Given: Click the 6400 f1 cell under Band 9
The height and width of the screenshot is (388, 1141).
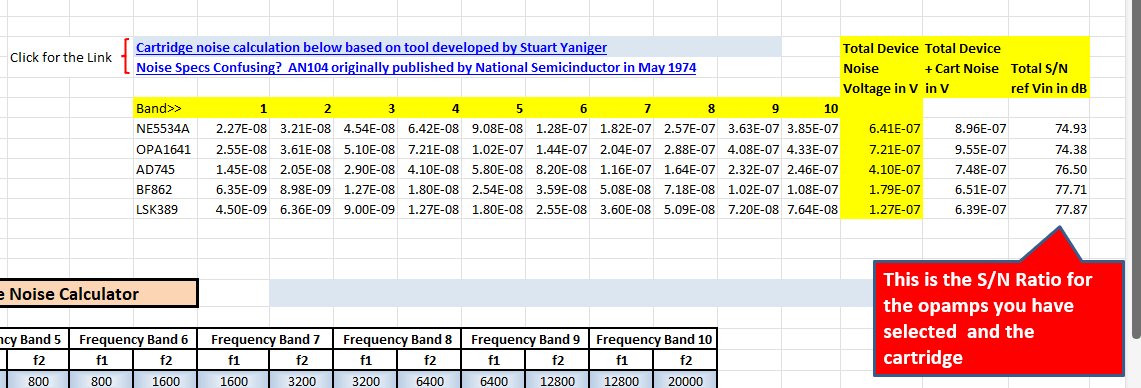Looking at the screenshot, I should click(x=493, y=379).
